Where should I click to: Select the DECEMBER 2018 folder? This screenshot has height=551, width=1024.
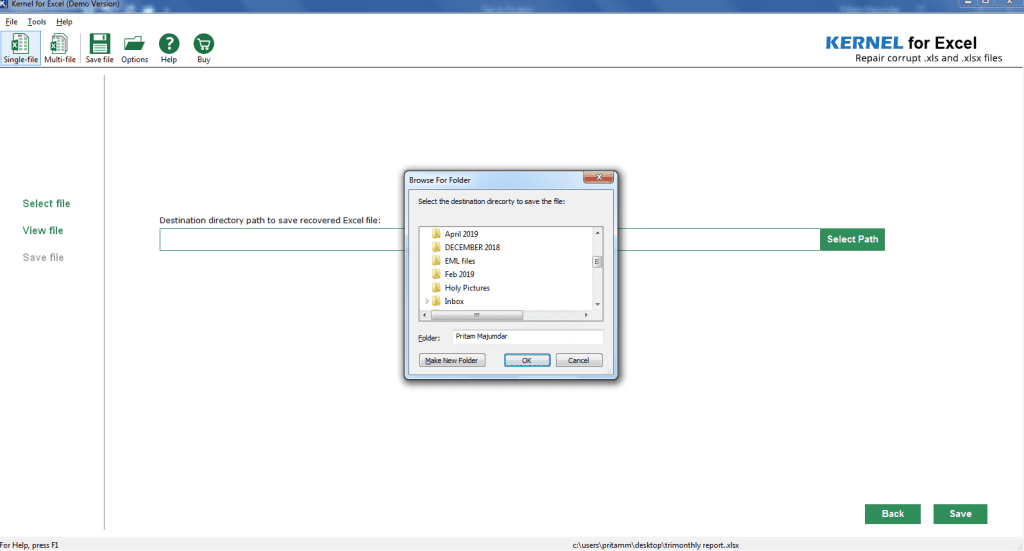(471, 247)
